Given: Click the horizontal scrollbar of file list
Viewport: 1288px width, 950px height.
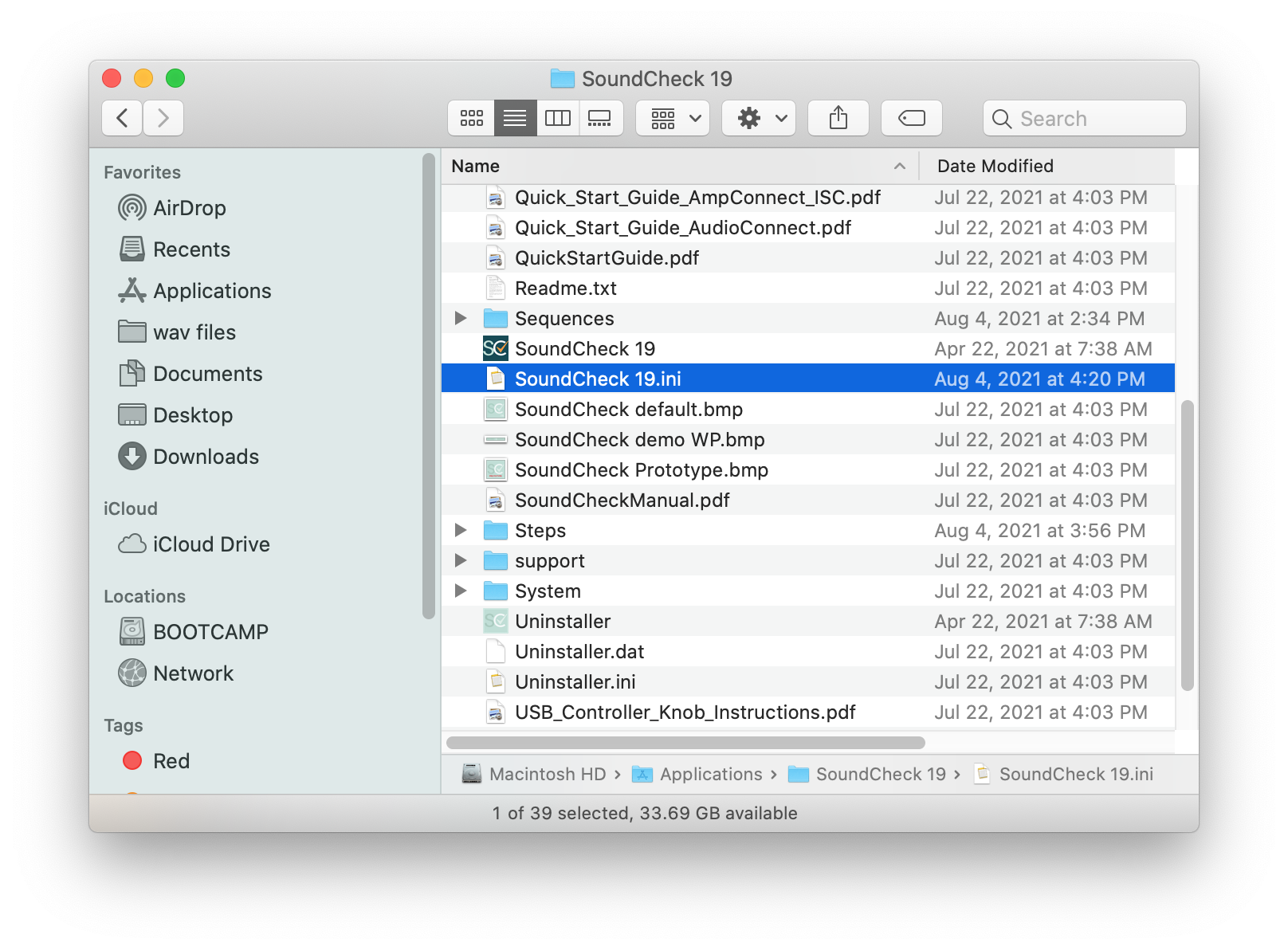Looking at the screenshot, I should 685,742.
